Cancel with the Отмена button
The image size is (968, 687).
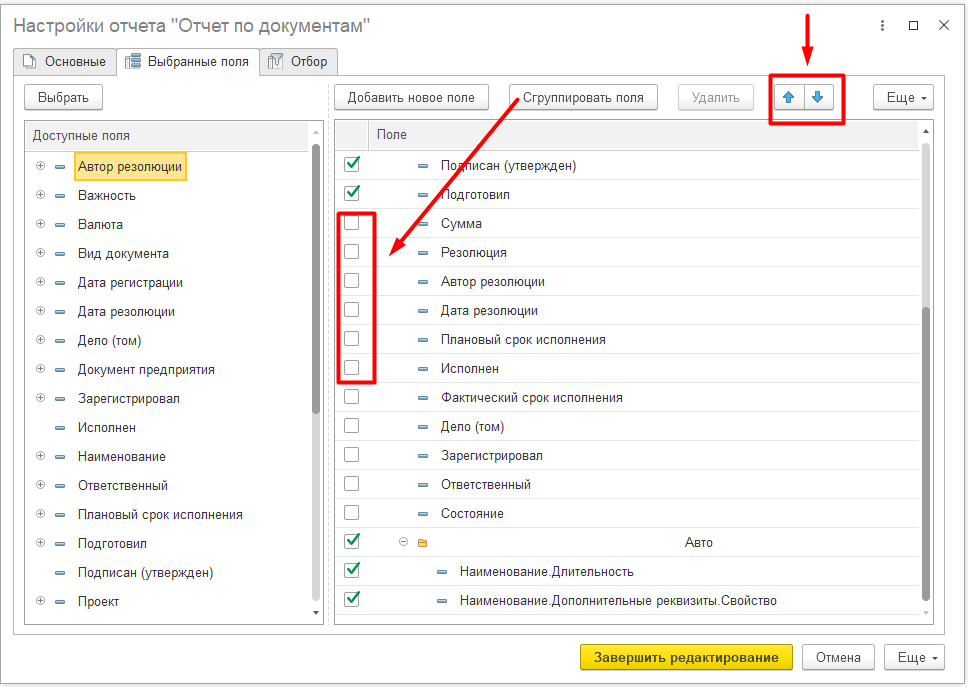coord(838,657)
